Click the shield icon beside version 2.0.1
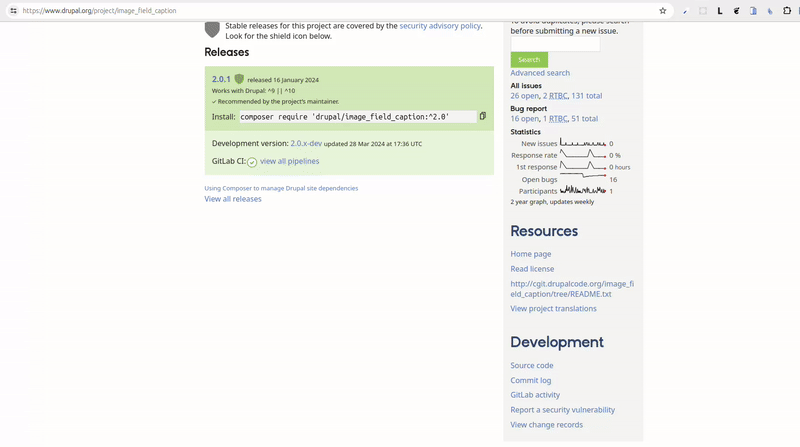The image size is (800, 447). pos(239,79)
